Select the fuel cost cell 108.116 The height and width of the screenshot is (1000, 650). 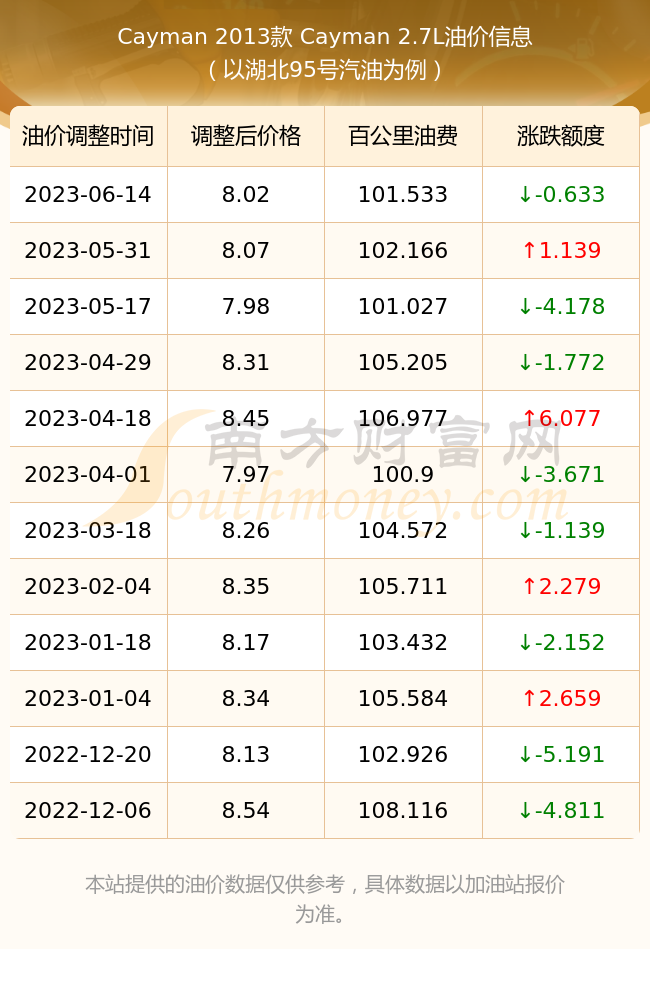pos(403,811)
